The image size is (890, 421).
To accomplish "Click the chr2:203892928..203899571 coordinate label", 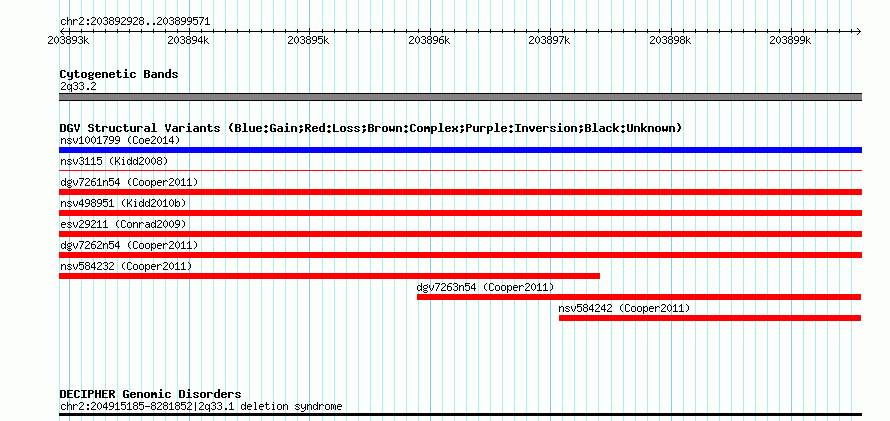I will (x=135, y=22).
